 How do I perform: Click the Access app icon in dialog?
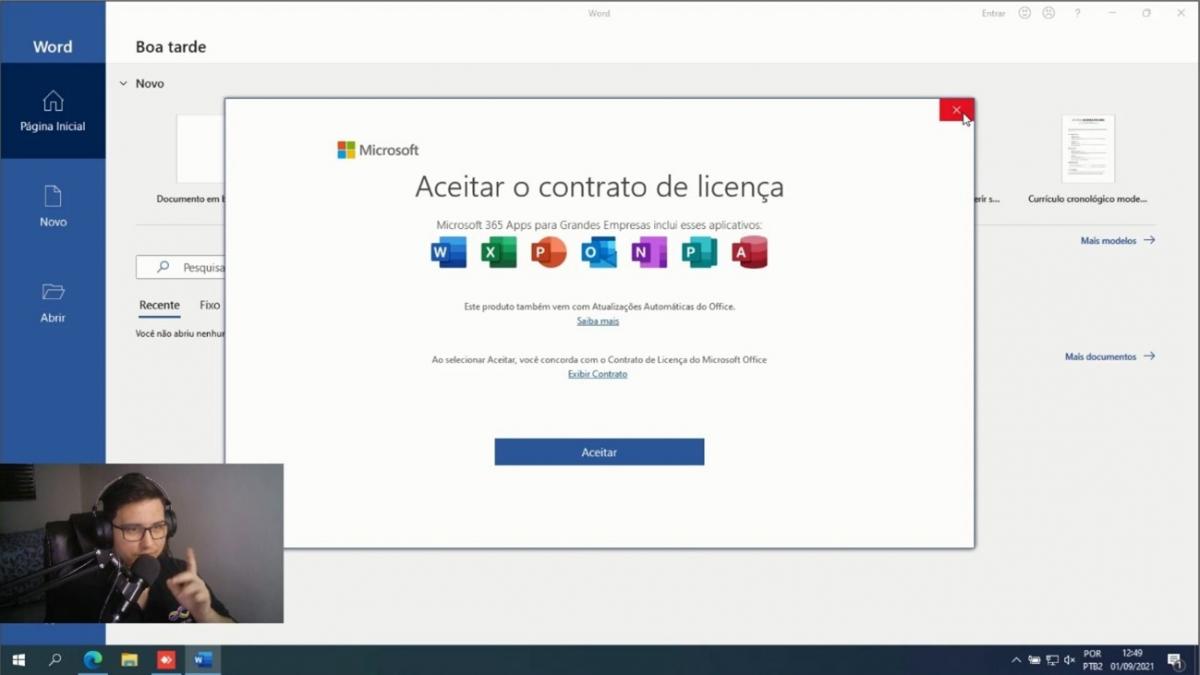click(x=749, y=252)
